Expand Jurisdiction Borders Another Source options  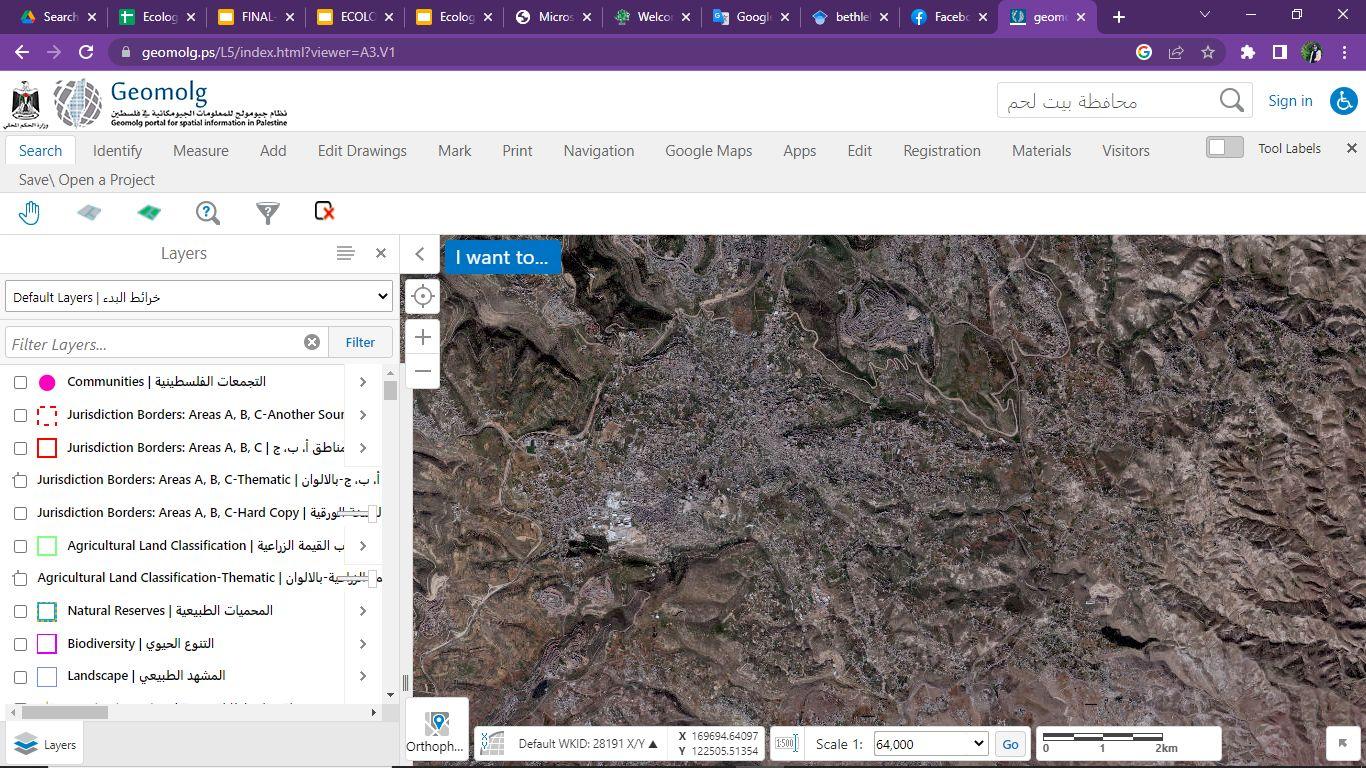[x=363, y=415]
